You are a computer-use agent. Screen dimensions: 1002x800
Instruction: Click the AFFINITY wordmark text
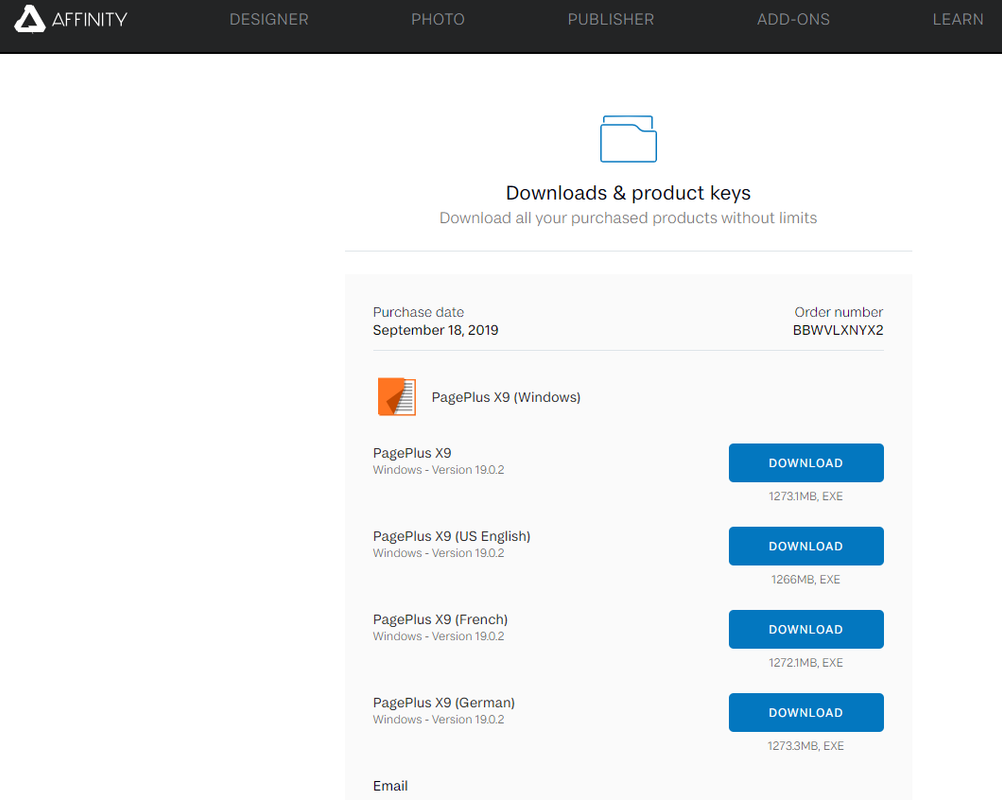point(89,19)
